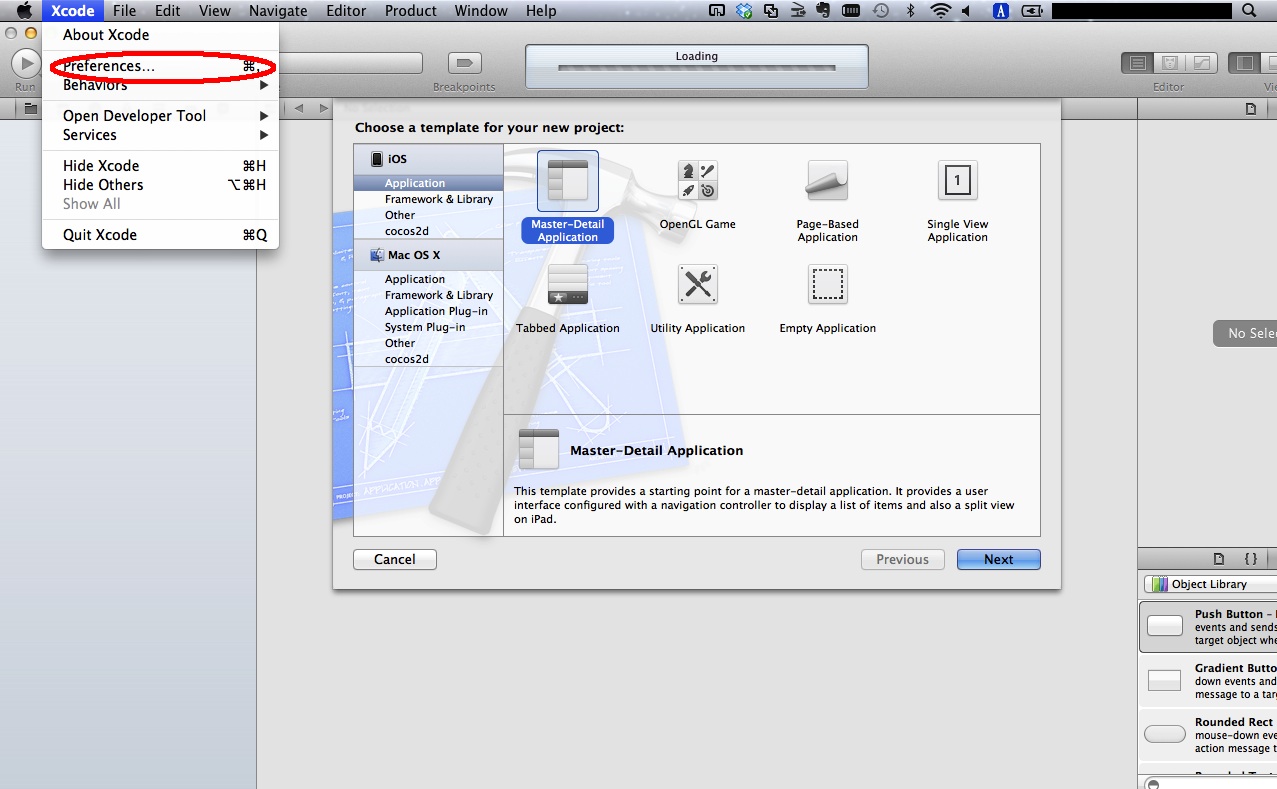Click the Next button
The image size is (1277, 789).
tap(998, 560)
